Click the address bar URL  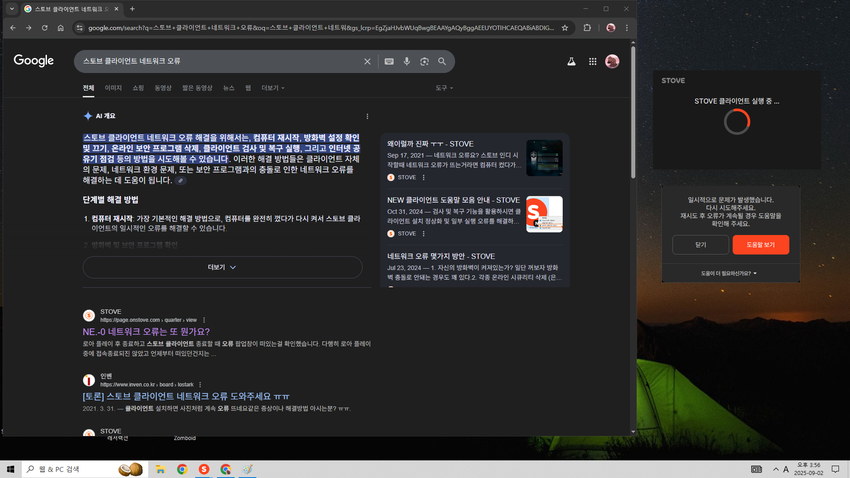321,28
